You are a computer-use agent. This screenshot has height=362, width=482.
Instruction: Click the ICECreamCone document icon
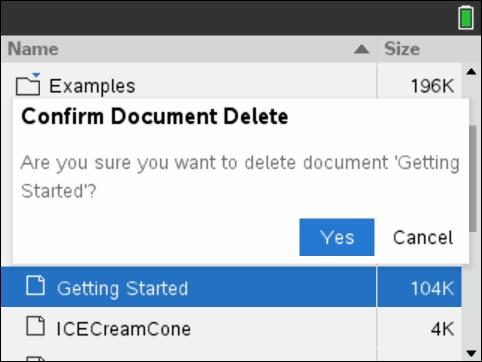click(35, 326)
